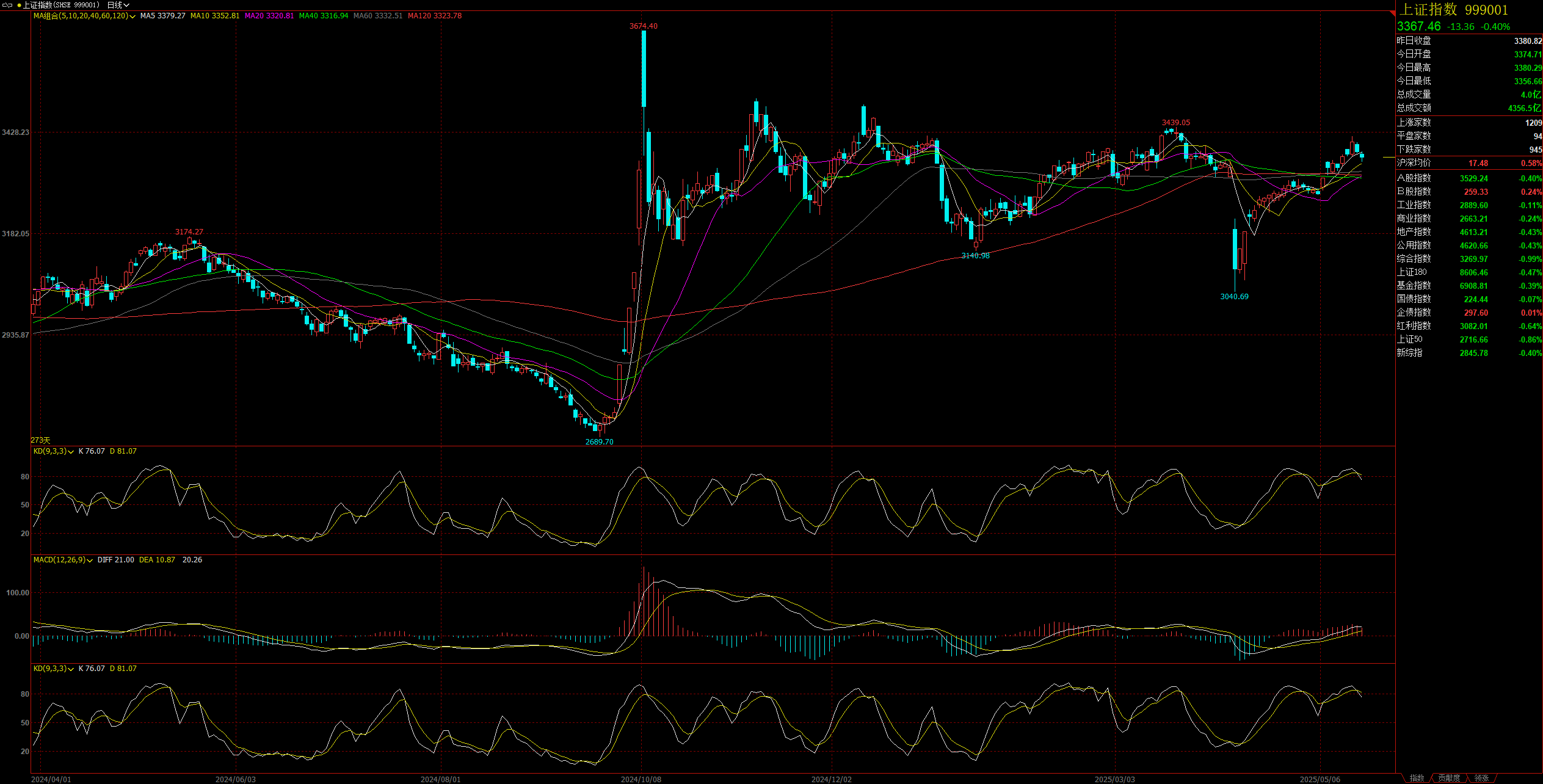
Task: Click the link/sync icon at top-left
Action: pyautogui.click(x=7, y=5)
